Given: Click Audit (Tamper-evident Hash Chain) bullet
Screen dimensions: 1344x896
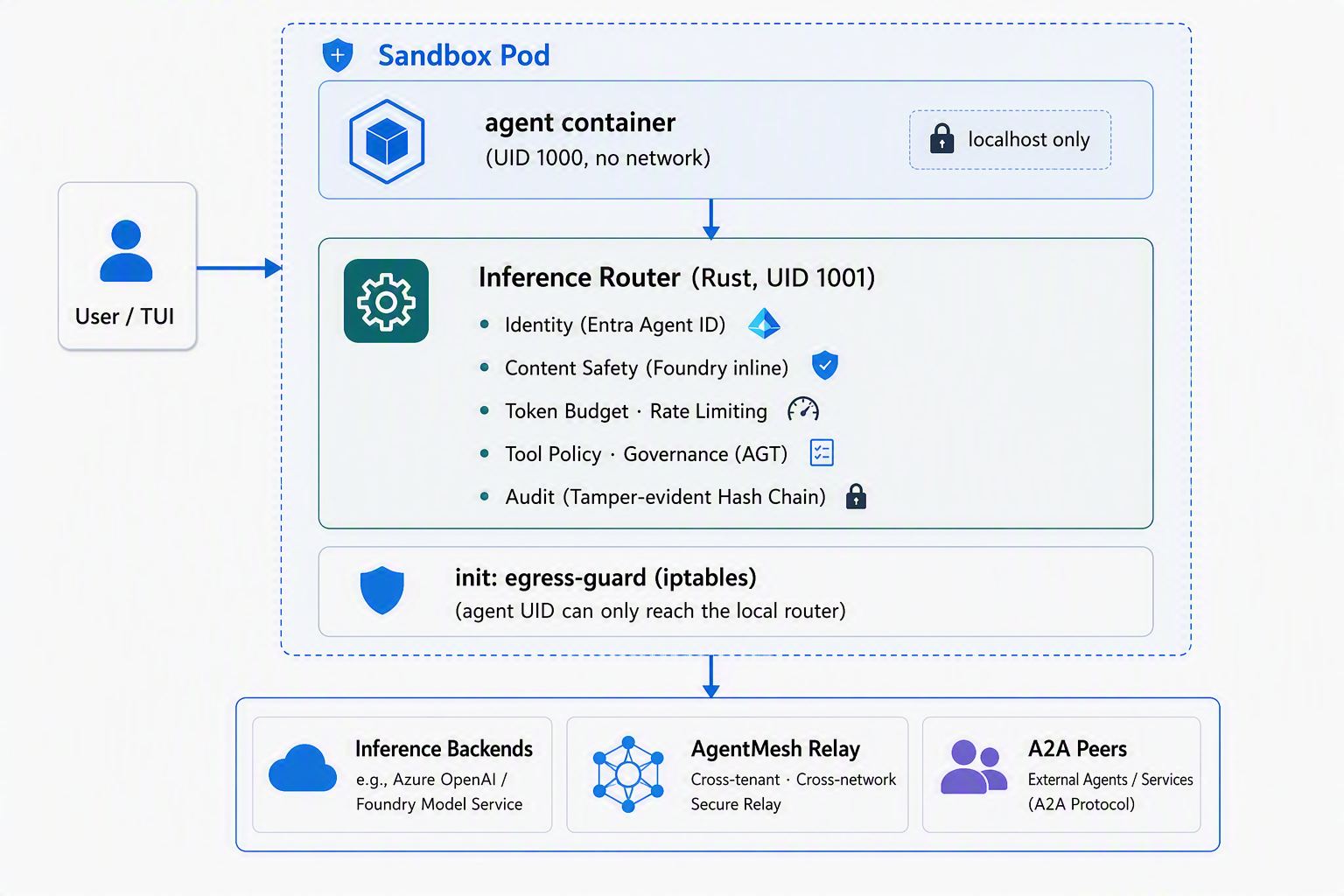Looking at the screenshot, I should click(665, 497).
